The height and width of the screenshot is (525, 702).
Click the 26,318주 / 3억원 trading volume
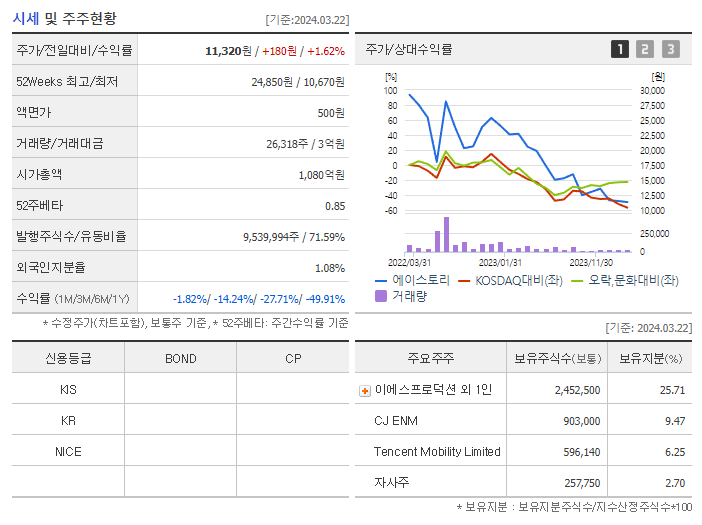coord(305,144)
